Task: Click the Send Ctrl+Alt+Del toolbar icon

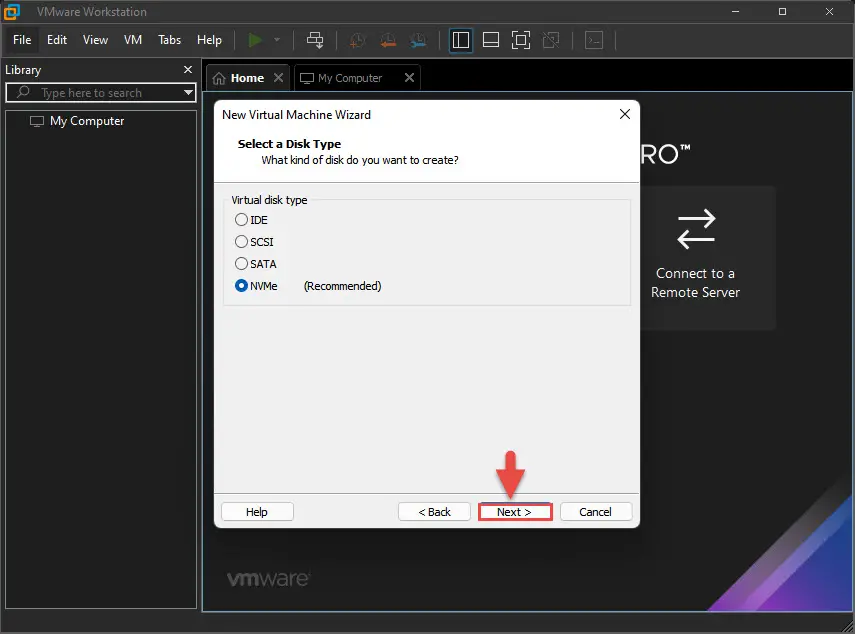Action: coord(315,40)
